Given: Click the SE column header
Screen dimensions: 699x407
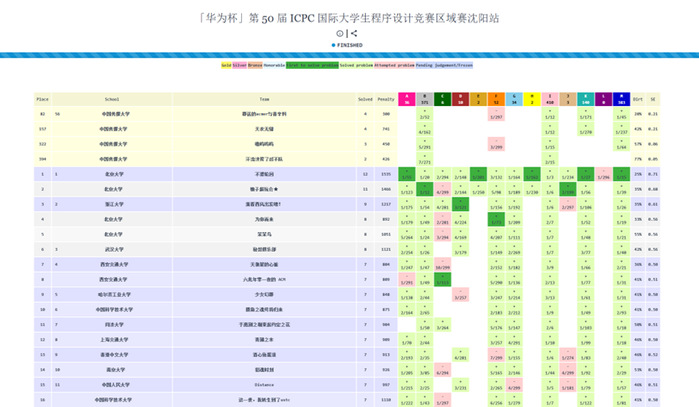Looking at the screenshot, I should point(654,100).
